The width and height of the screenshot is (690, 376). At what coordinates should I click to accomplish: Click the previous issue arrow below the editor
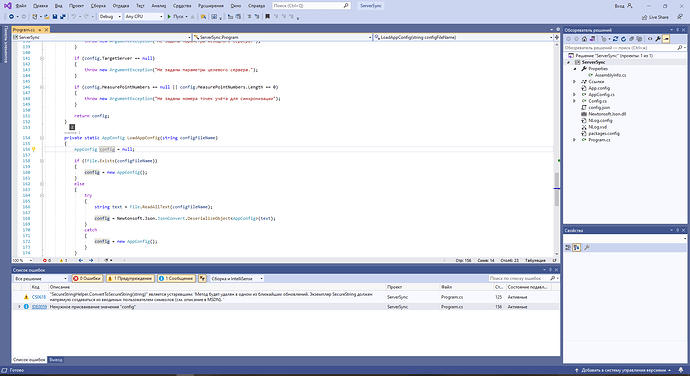(x=81, y=260)
